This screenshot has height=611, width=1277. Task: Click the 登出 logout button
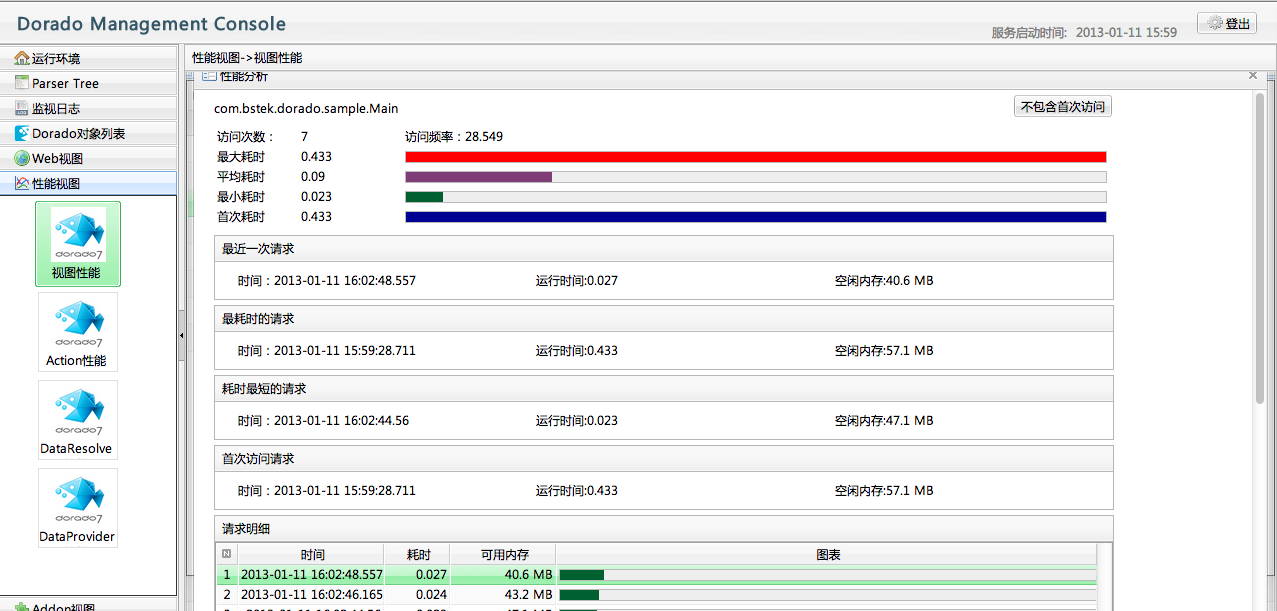pos(1226,24)
